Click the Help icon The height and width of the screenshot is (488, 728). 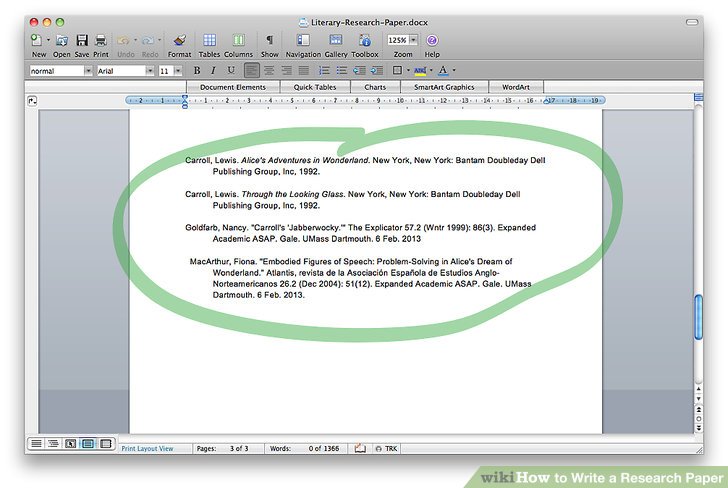(432, 40)
